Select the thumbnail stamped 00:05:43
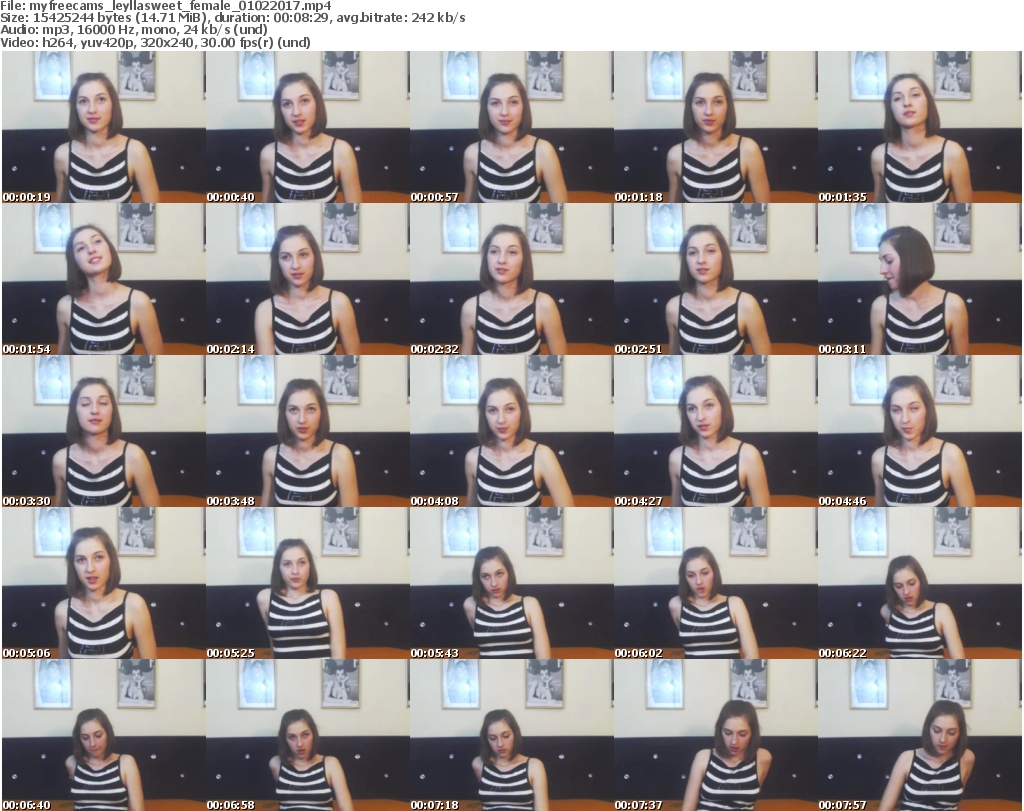Screen dimensions: 1024x811 (511, 583)
